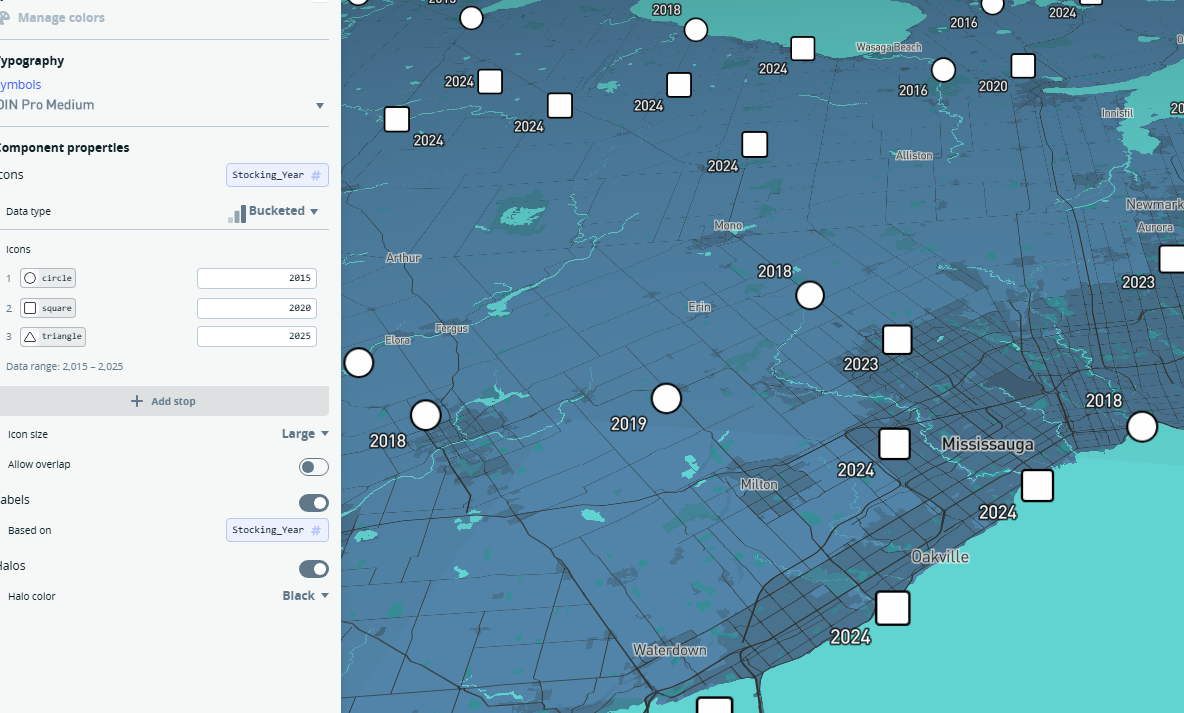
Task: Disable the Labels toggle
Action: point(313,503)
